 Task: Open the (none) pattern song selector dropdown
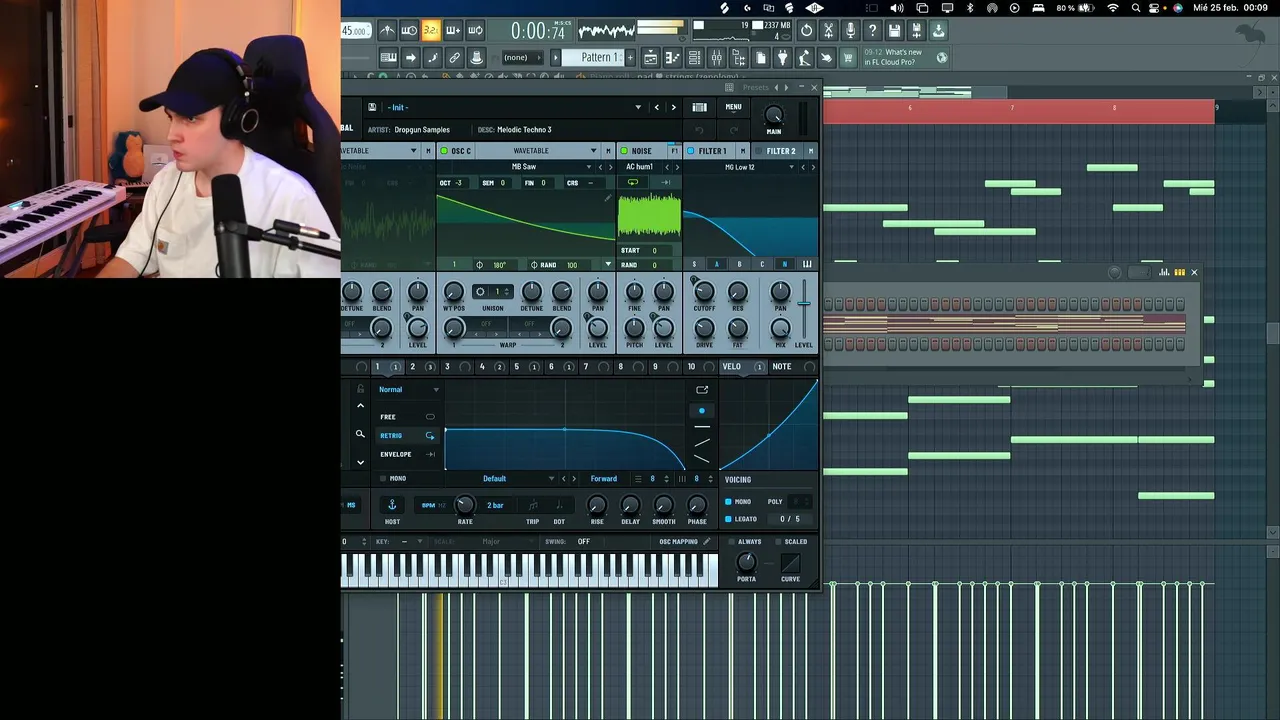coord(521,57)
